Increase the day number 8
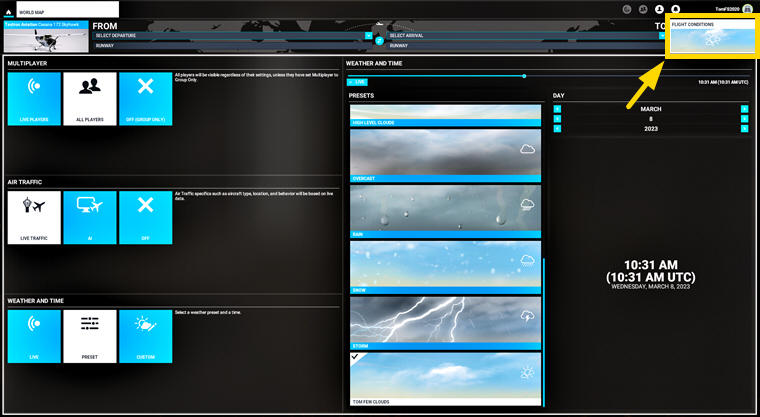This screenshot has width=760, height=417. pyautogui.click(x=744, y=119)
